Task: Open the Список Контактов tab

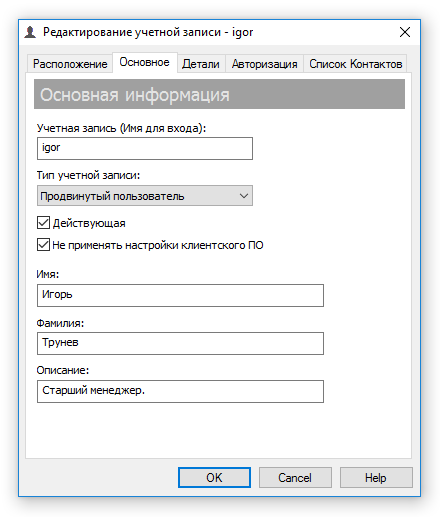Action: click(x=355, y=64)
